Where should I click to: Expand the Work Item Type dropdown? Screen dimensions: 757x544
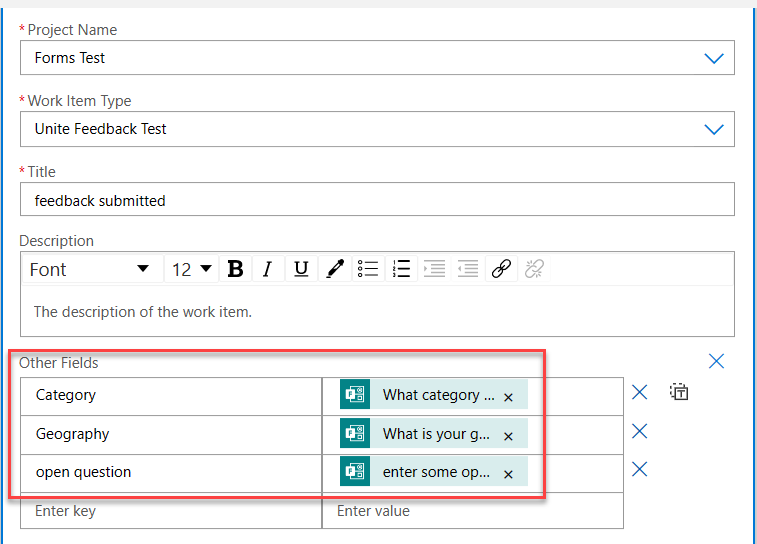point(713,130)
